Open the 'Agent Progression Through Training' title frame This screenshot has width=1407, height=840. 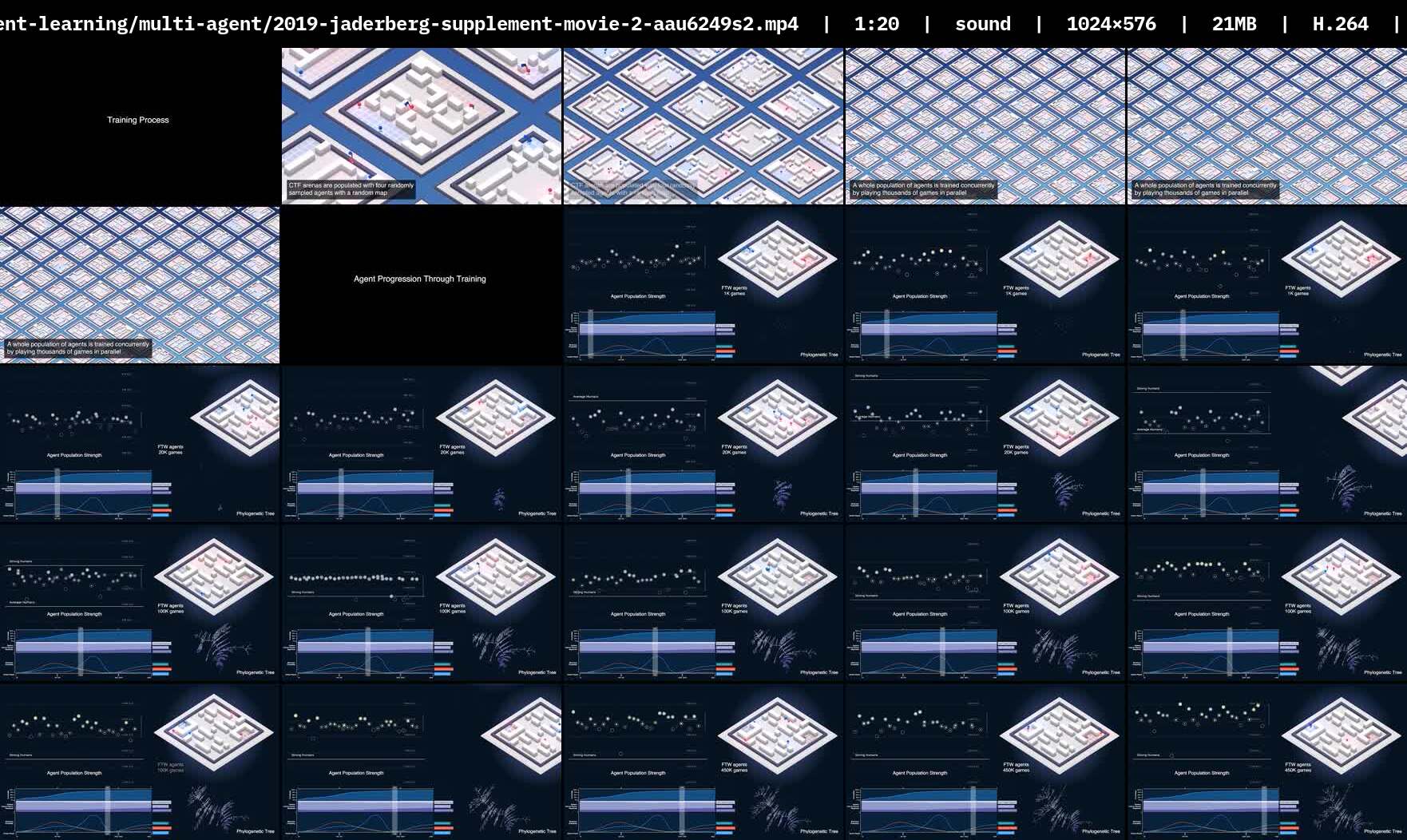(421, 285)
